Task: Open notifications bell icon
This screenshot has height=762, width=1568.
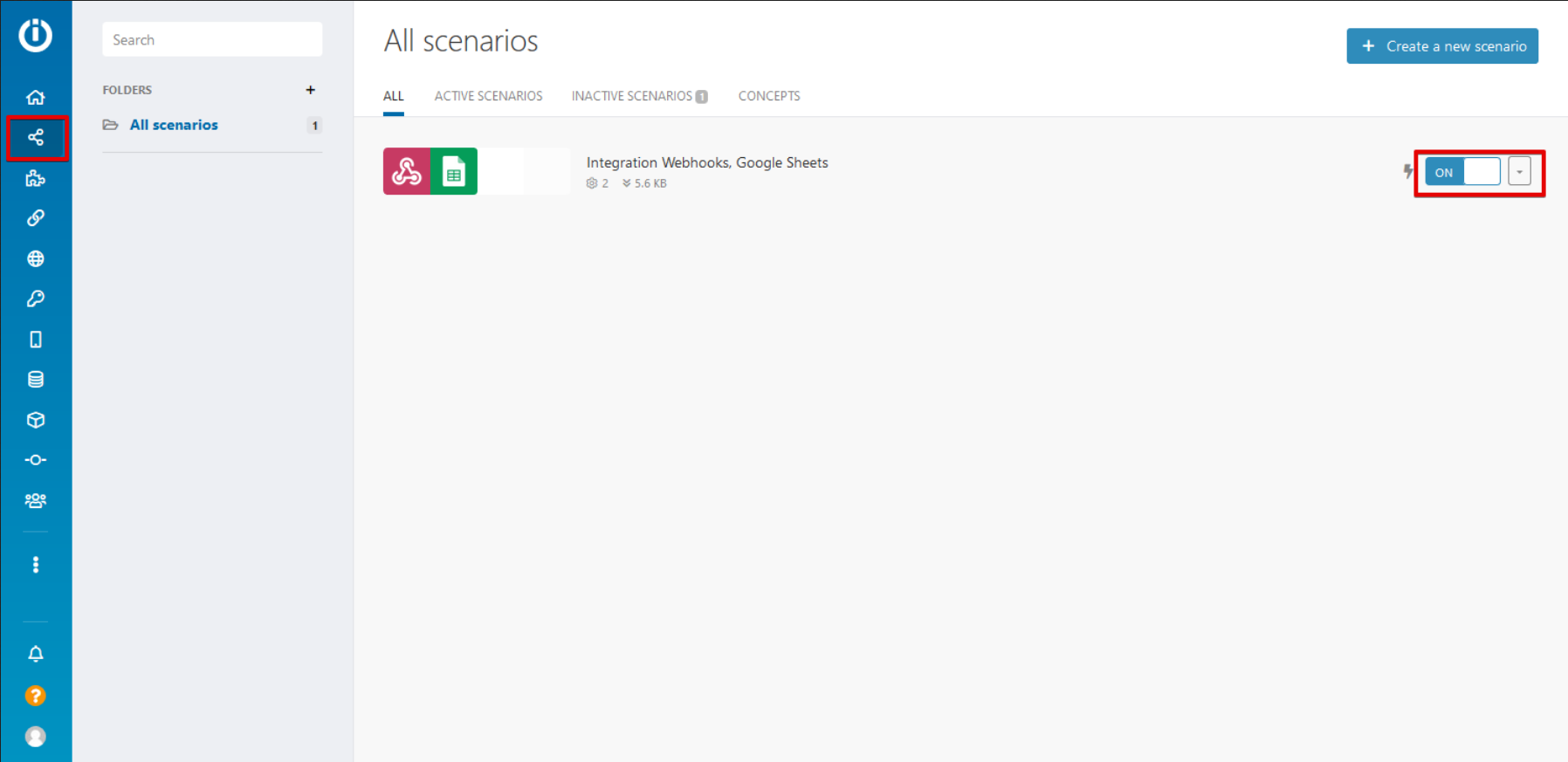Action: [x=36, y=654]
